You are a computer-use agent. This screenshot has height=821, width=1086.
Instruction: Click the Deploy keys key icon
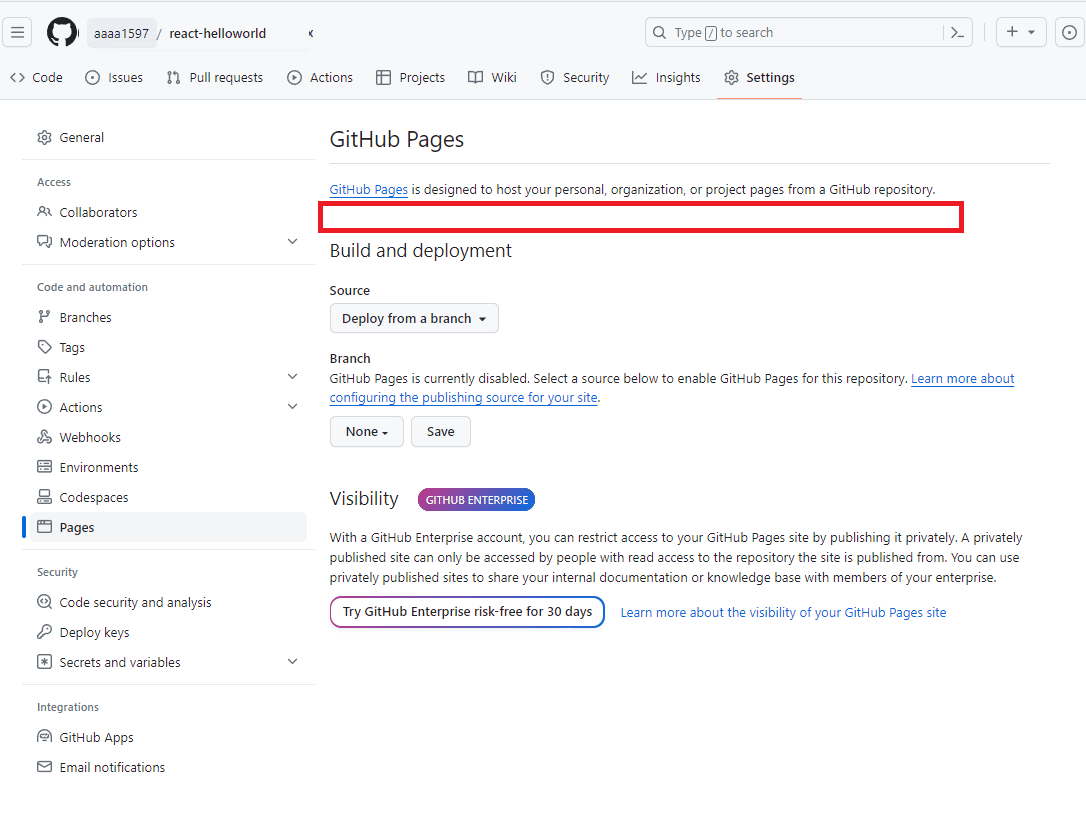tap(44, 632)
